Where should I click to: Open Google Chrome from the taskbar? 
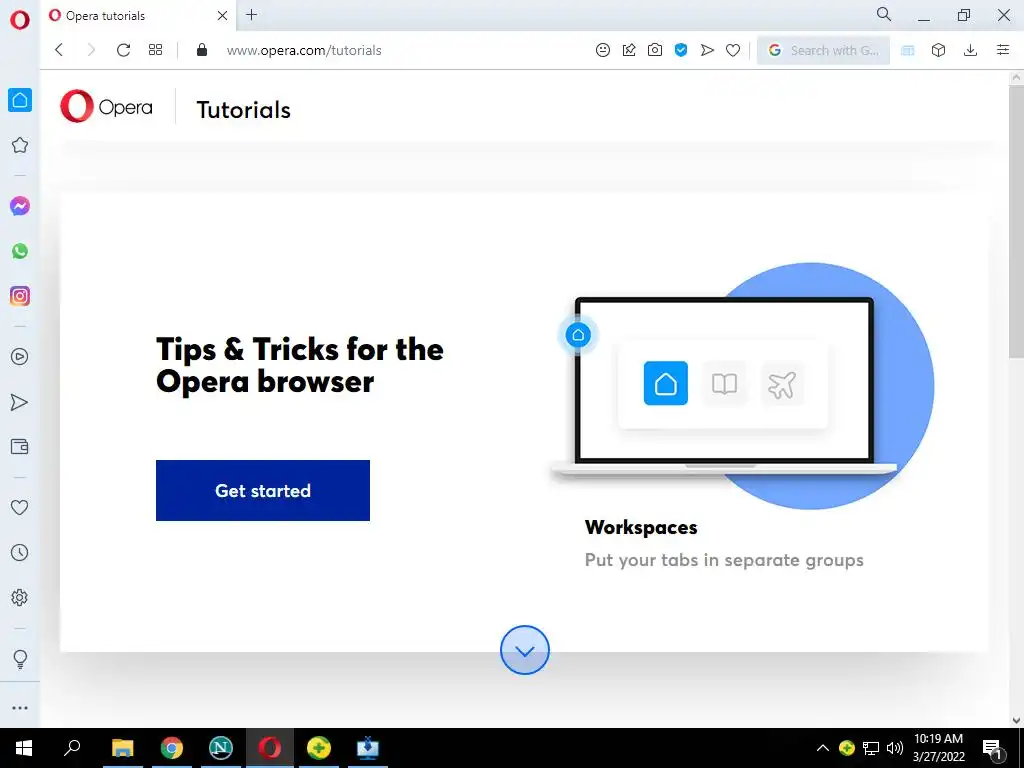pos(172,748)
